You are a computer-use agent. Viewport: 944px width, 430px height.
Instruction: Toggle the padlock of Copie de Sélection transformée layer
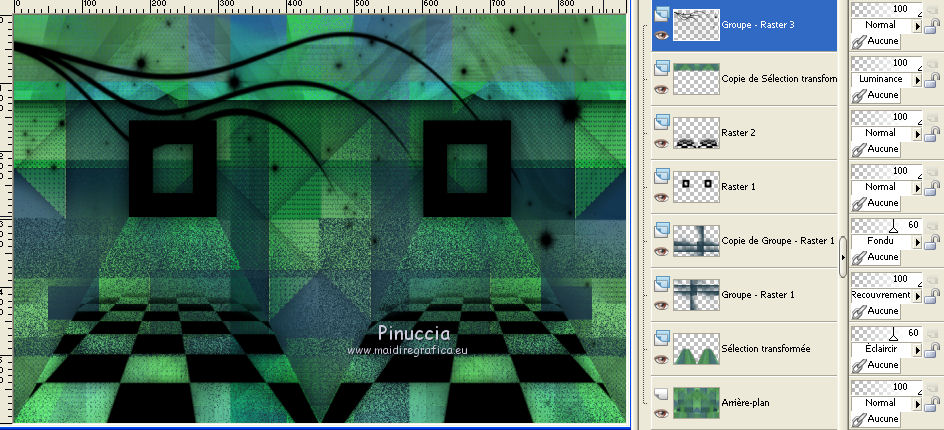click(x=934, y=80)
